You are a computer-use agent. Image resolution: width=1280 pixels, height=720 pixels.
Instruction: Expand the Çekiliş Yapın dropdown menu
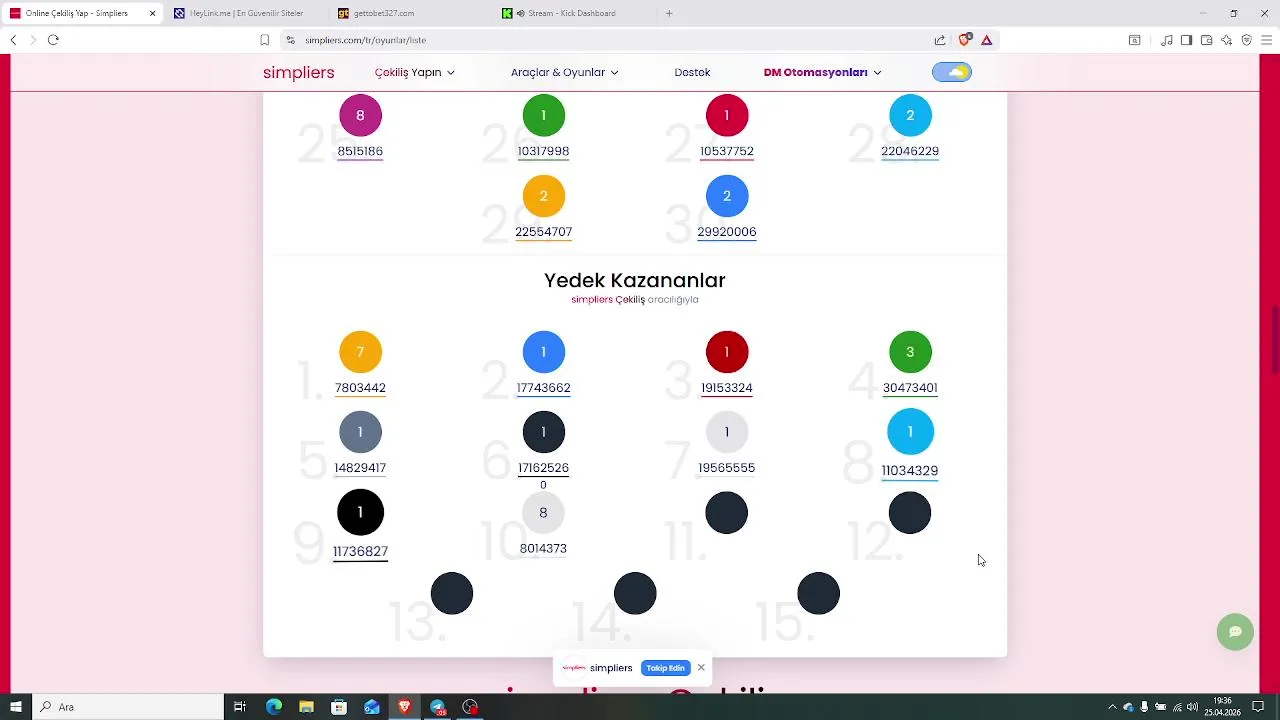pos(415,72)
